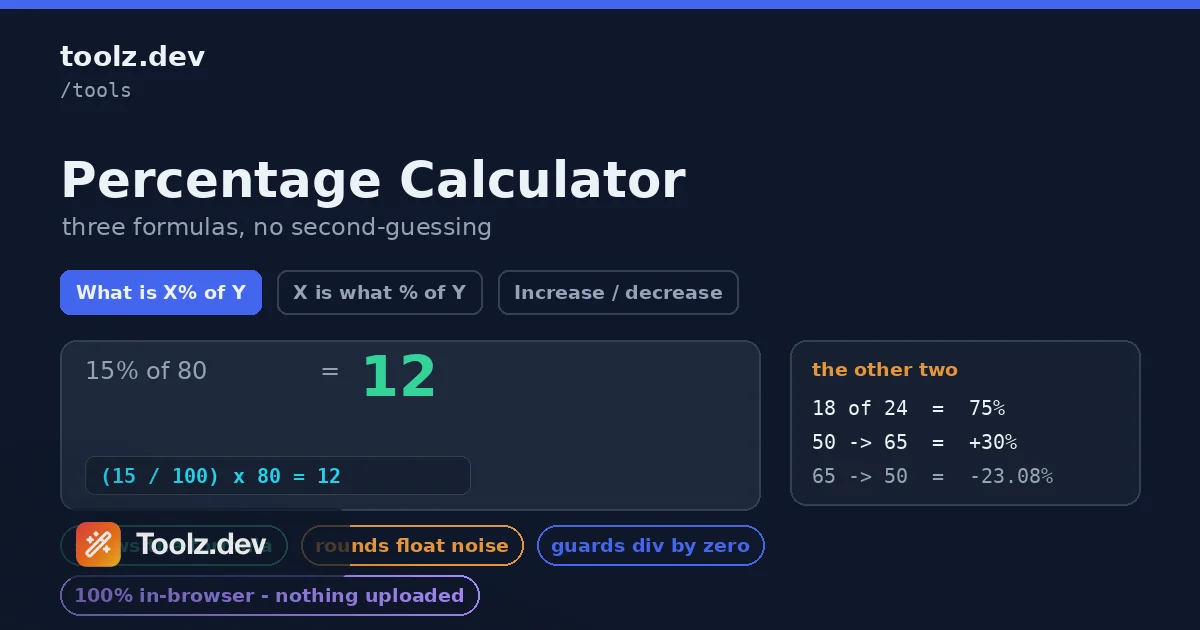Screen dimensions: 1200x630
Task: Switch to 'X is what % of Y' tab
Action: click(379, 293)
